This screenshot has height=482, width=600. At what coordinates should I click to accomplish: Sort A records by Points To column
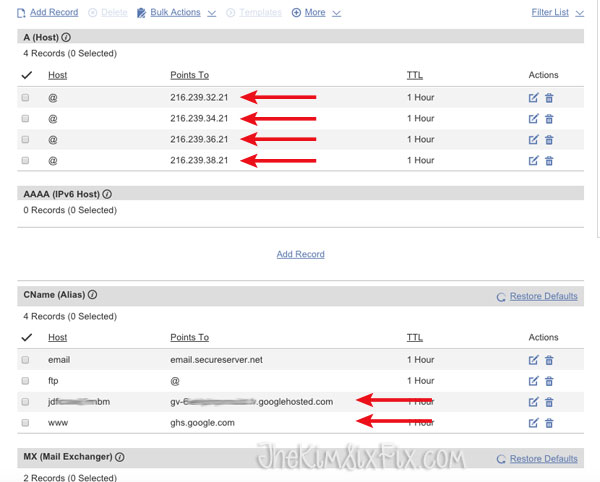tap(189, 75)
